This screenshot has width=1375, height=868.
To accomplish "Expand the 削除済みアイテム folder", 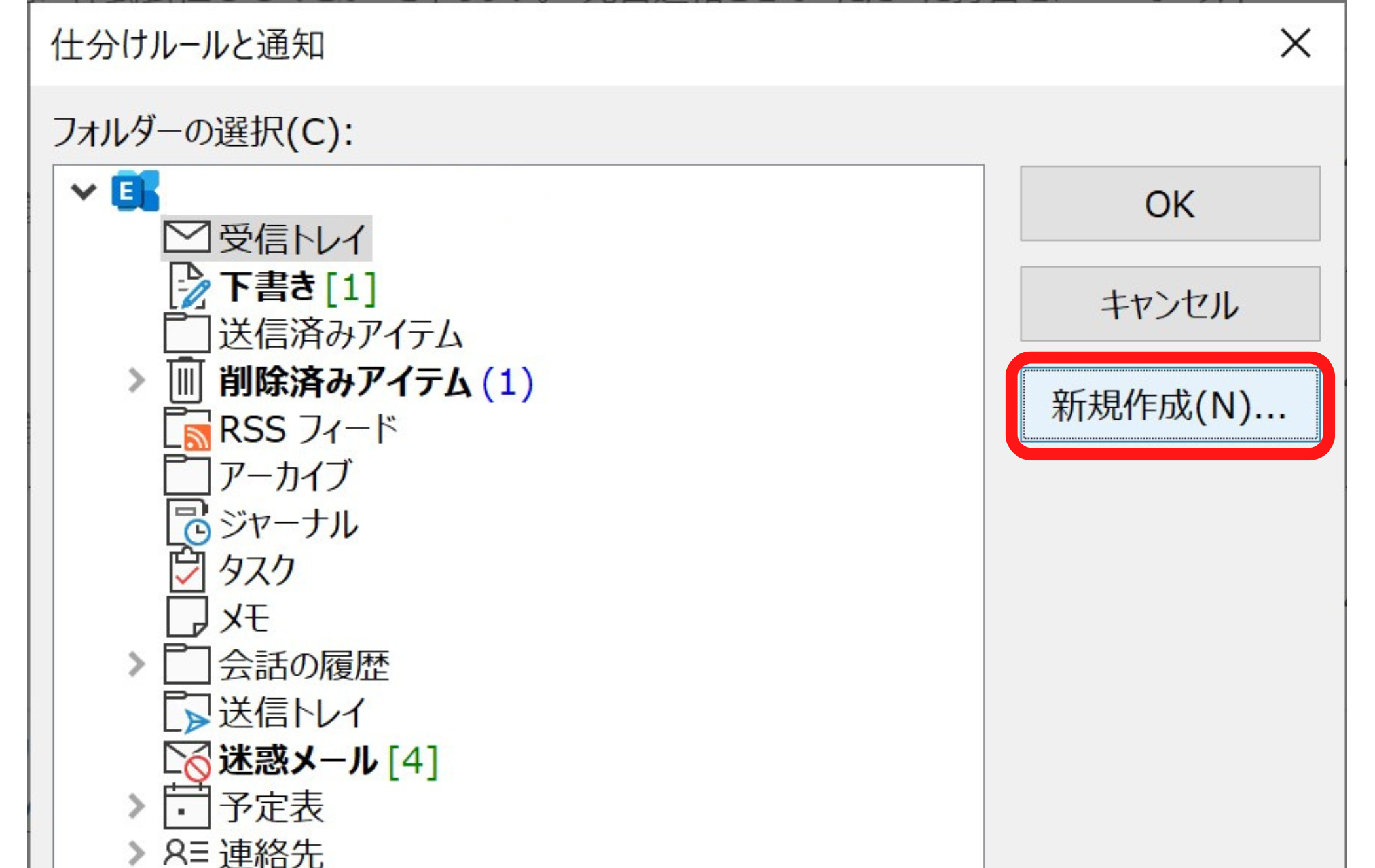I will pyautogui.click(x=136, y=380).
